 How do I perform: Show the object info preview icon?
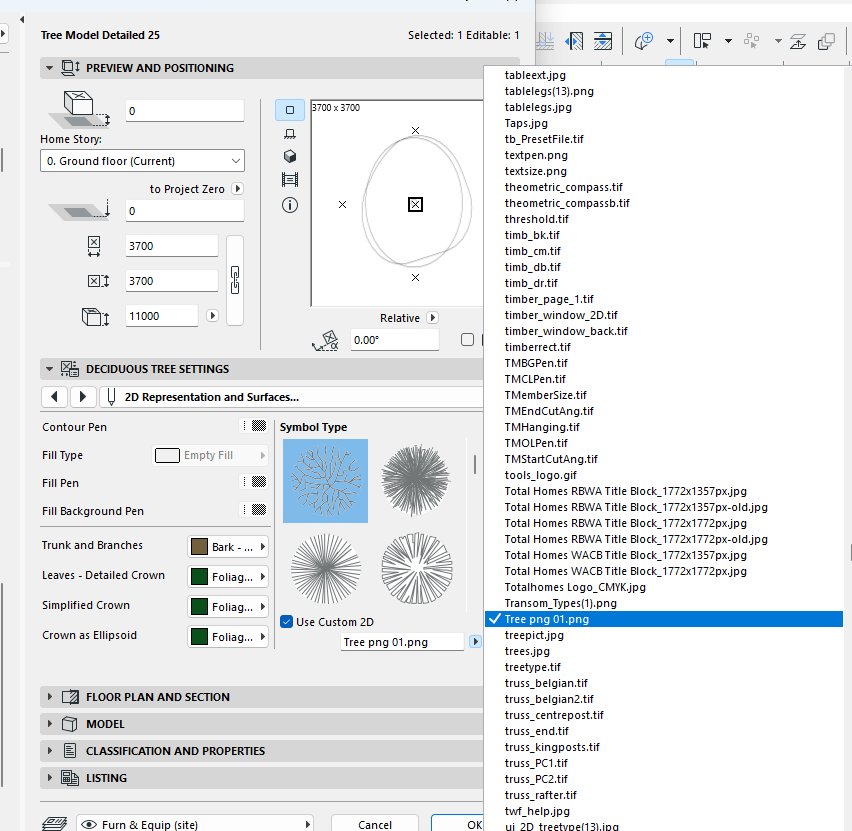pyautogui.click(x=290, y=205)
